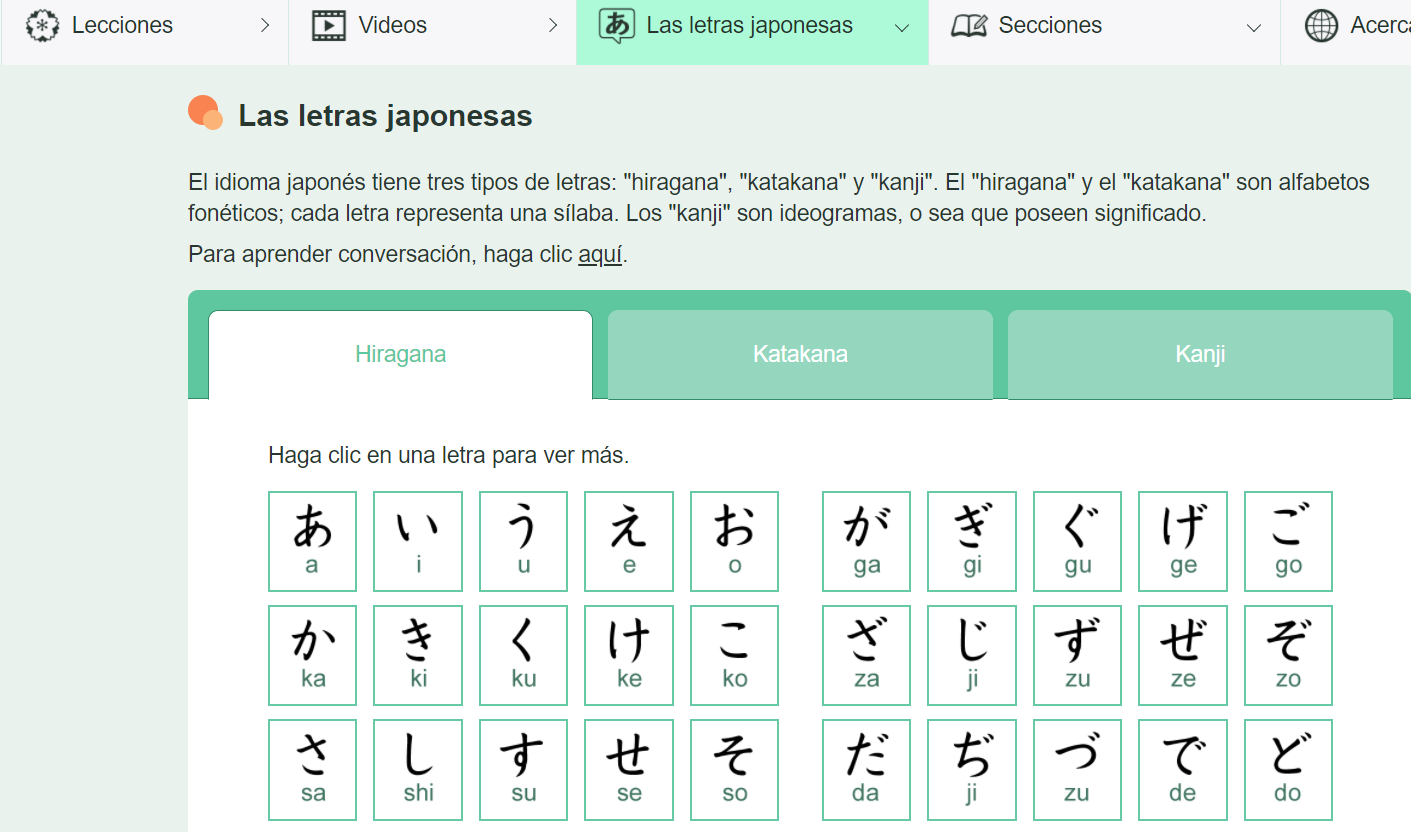
Task: Select the Hiragana tab
Action: point(400,354)
